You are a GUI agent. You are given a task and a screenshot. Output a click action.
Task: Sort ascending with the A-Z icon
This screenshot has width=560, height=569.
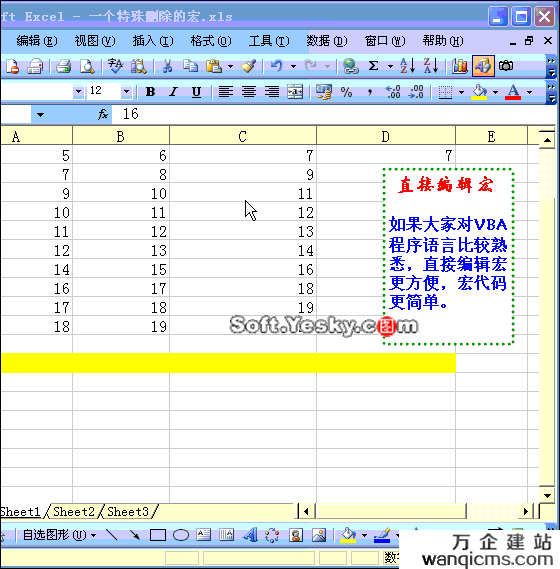(407, 66)
